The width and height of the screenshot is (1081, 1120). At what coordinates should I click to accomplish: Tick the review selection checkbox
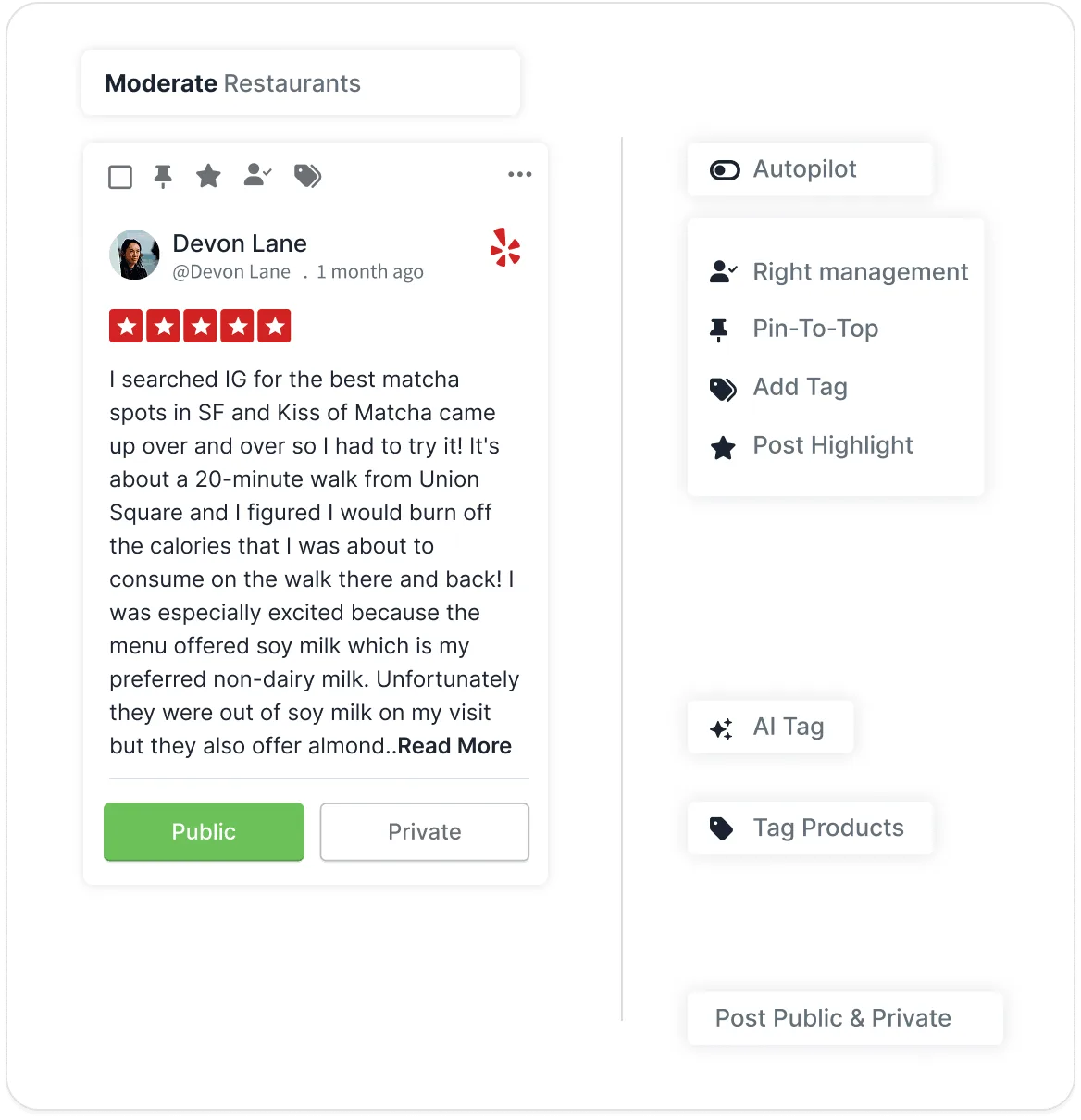[x=120, y=177]
